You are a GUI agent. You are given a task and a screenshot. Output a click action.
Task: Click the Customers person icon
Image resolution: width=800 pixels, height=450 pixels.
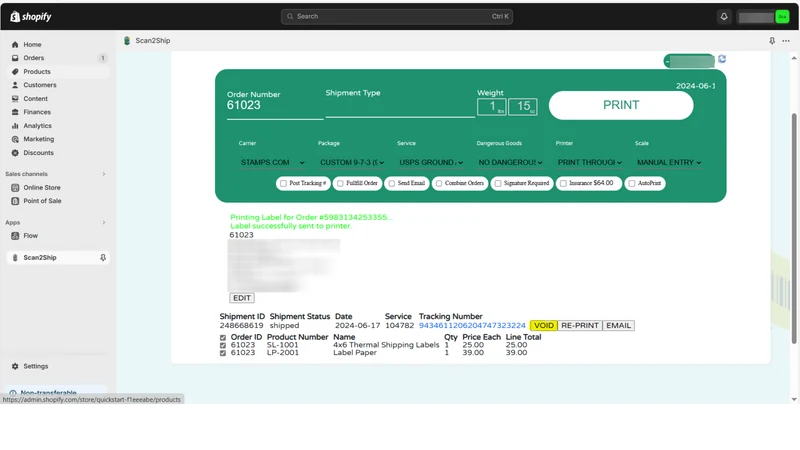[x=15, y=85]
